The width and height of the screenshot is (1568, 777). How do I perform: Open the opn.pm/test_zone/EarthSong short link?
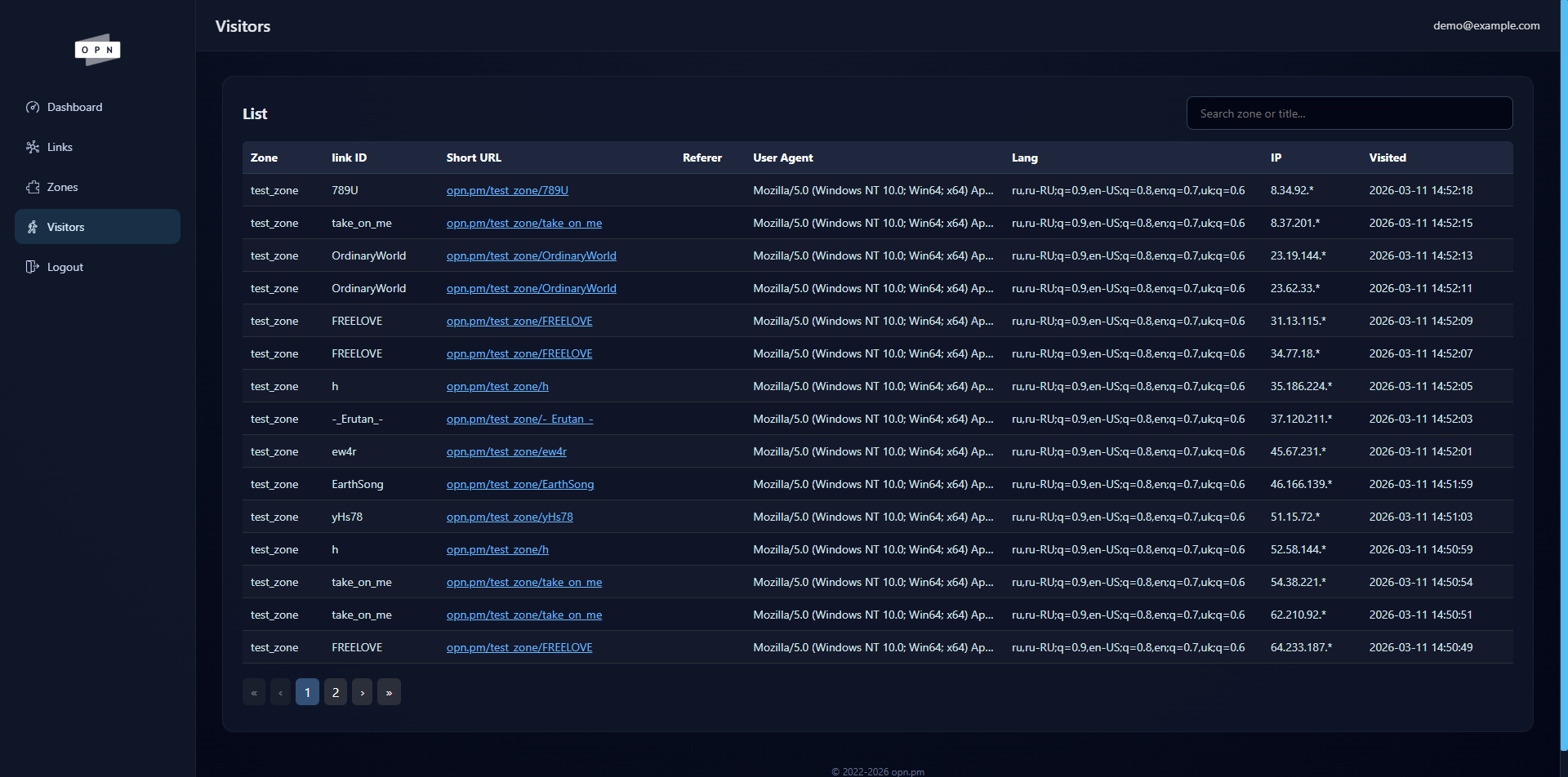520,484
